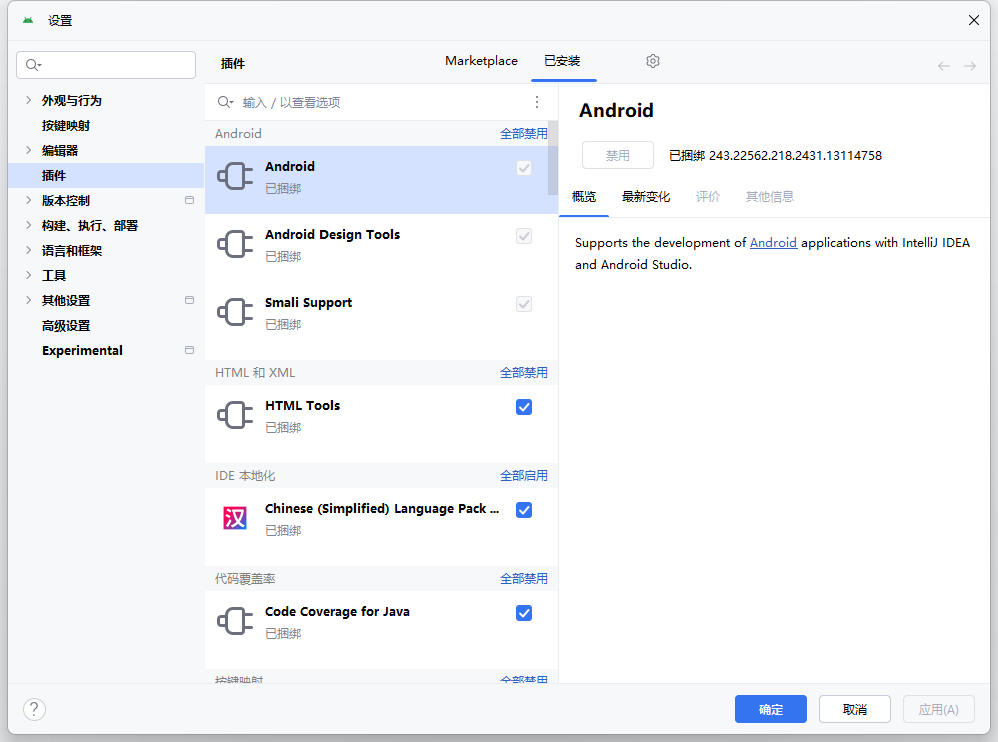Click 全部启用 for IDE 本地化 group
This screenshot has height=742, width=998.
[x=523, y=476]
